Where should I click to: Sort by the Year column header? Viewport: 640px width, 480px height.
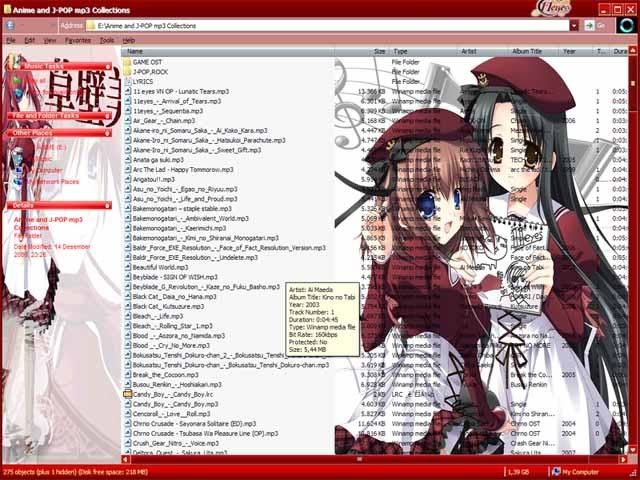(x=576, y=51)
